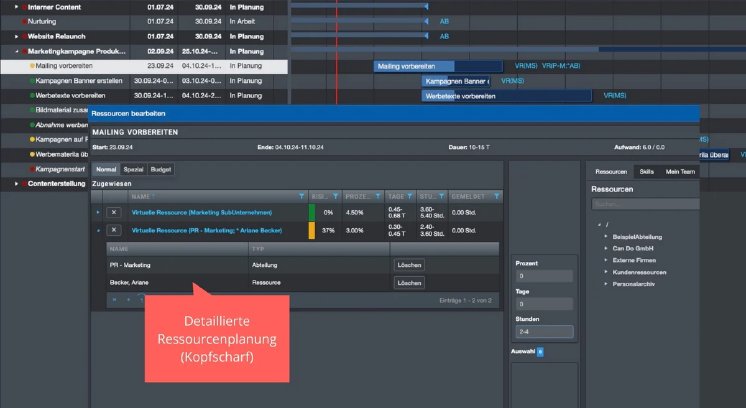Click X beside PR - Marketing virtual resource
Image resolution: width=746 pixels, height=408 pixels.
[113, 230]
